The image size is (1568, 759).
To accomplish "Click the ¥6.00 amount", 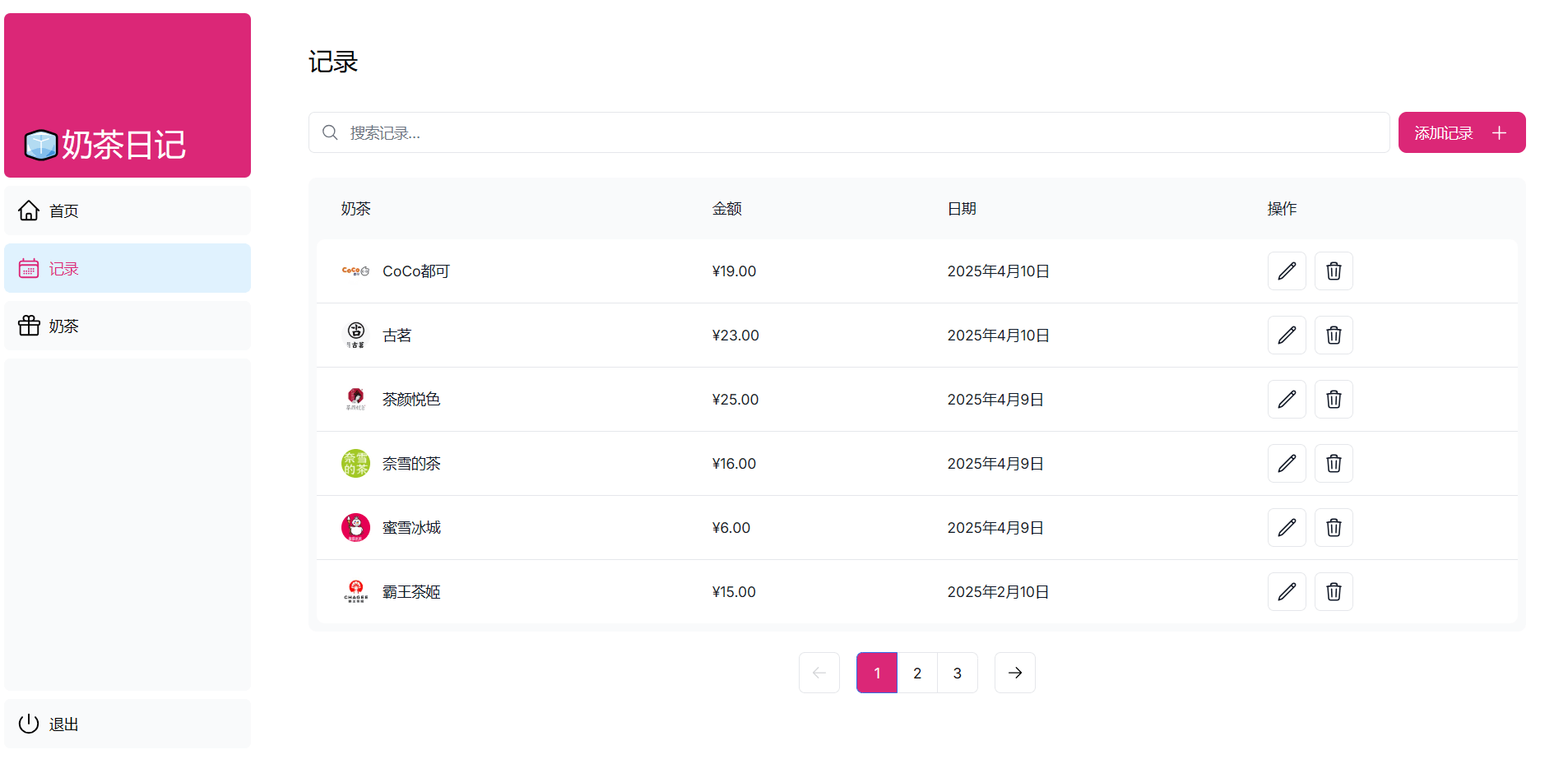I will point(731,527).
